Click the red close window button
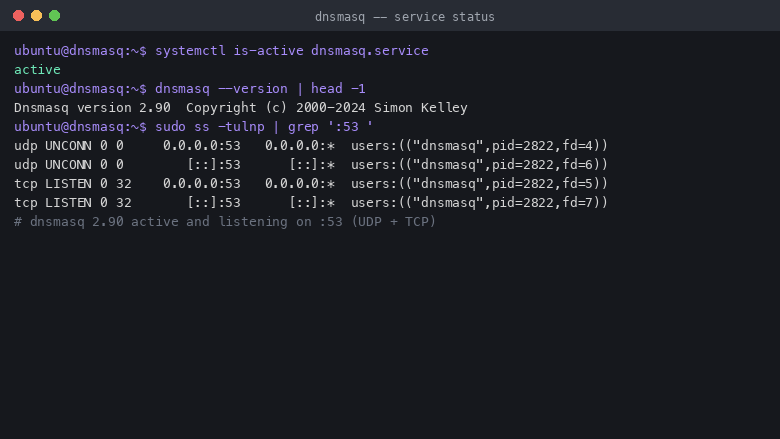The height and width of the screenshot is (439, 780). pyautogui.click(x=18, y=16)
